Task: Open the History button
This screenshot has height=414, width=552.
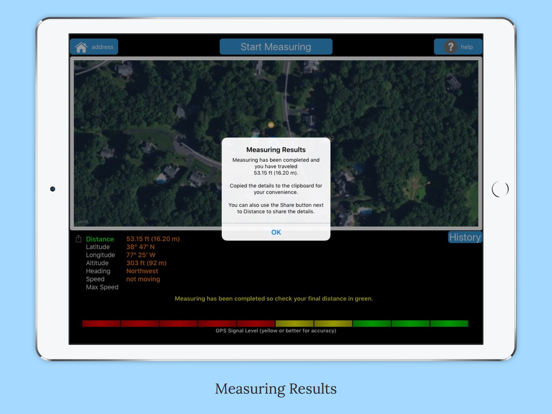Action: [x=465, y=237]
